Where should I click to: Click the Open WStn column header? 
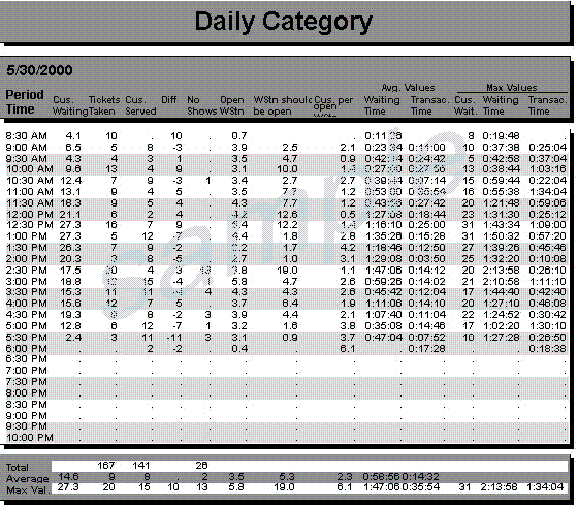click(232, 105)
